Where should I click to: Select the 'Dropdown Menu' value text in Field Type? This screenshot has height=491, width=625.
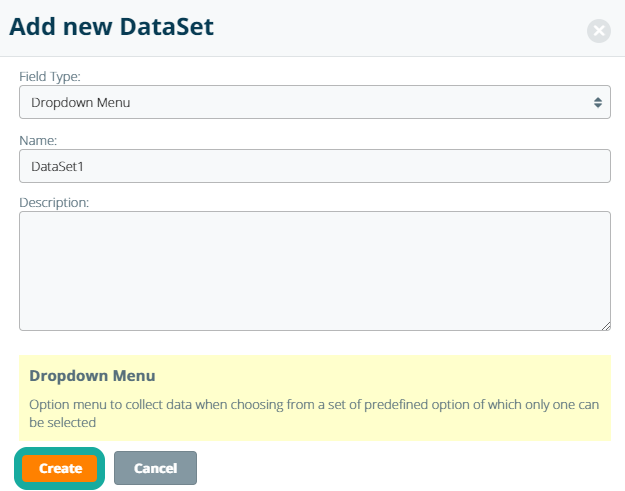tap(81, 102)
